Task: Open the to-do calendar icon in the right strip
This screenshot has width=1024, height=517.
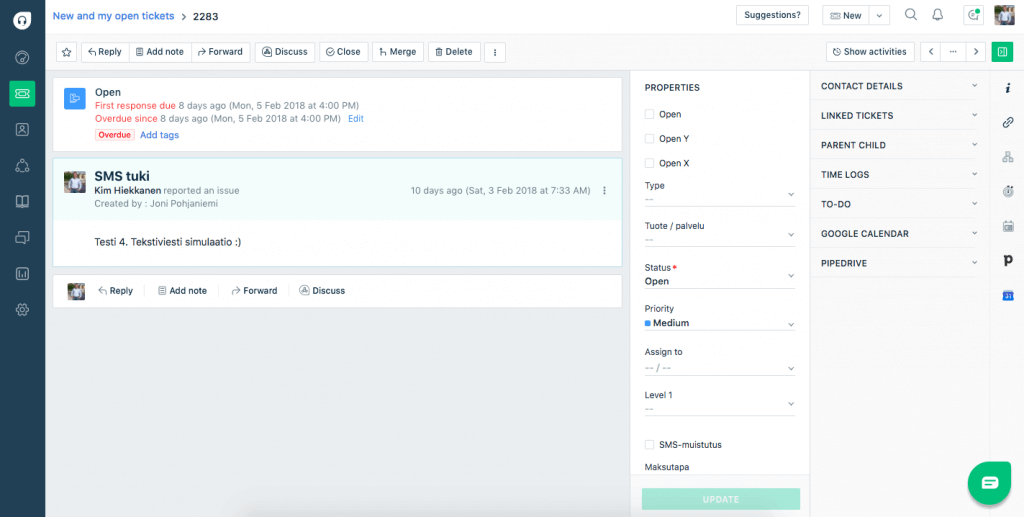Action: click(1008, 226)
